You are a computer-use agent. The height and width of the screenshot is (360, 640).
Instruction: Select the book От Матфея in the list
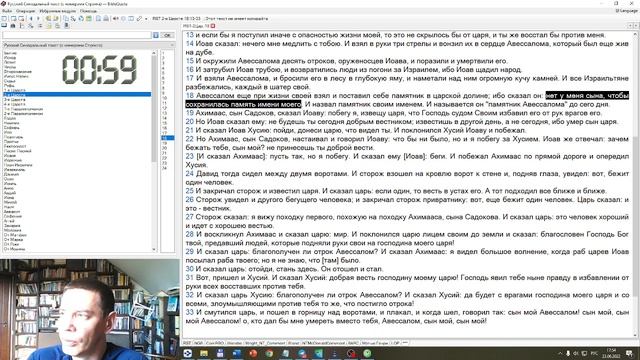click(x=15, y=235)
